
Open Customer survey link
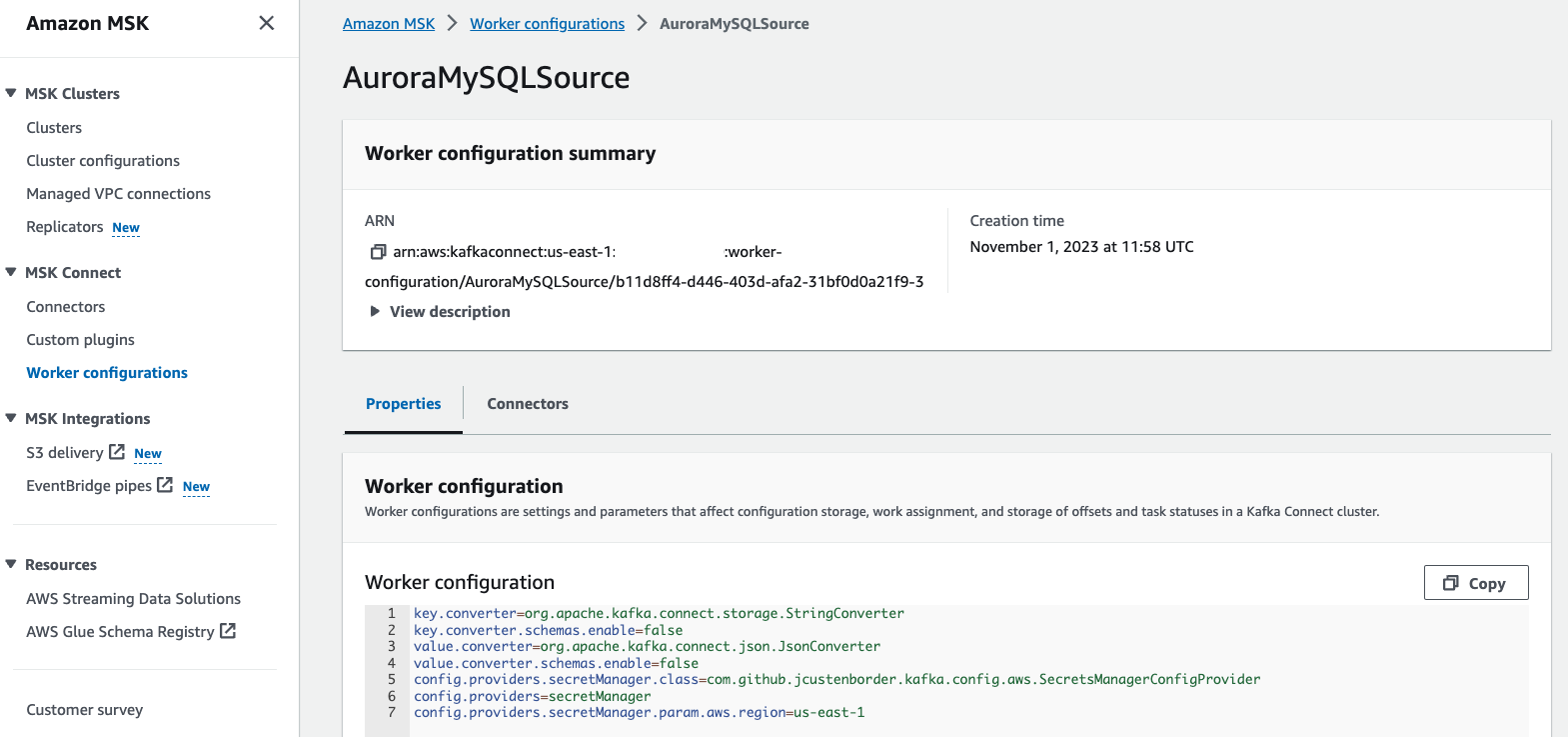pos(85,710)
